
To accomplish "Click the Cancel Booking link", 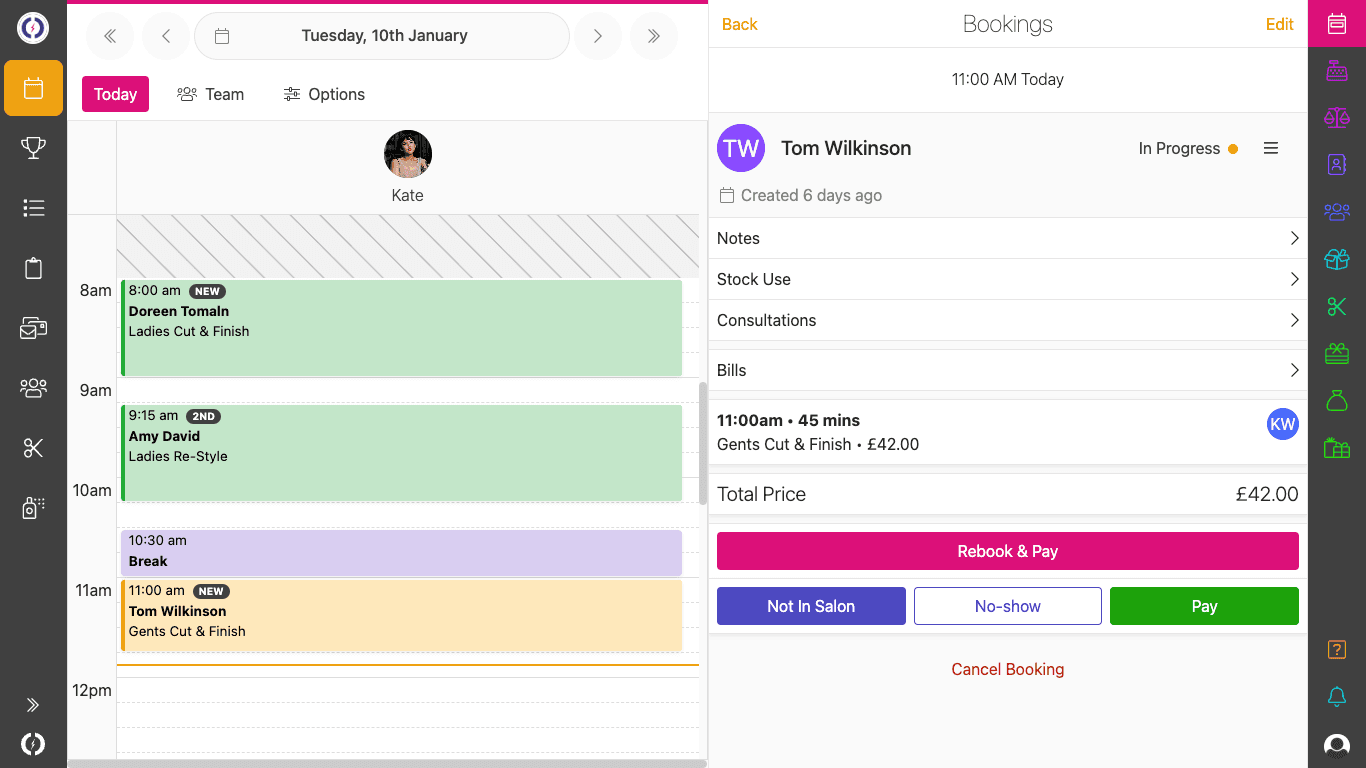I will click(x=1007, y=669).
